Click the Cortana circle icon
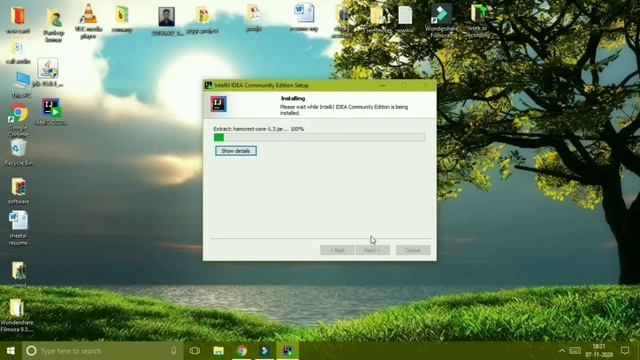 click(31, 351)
